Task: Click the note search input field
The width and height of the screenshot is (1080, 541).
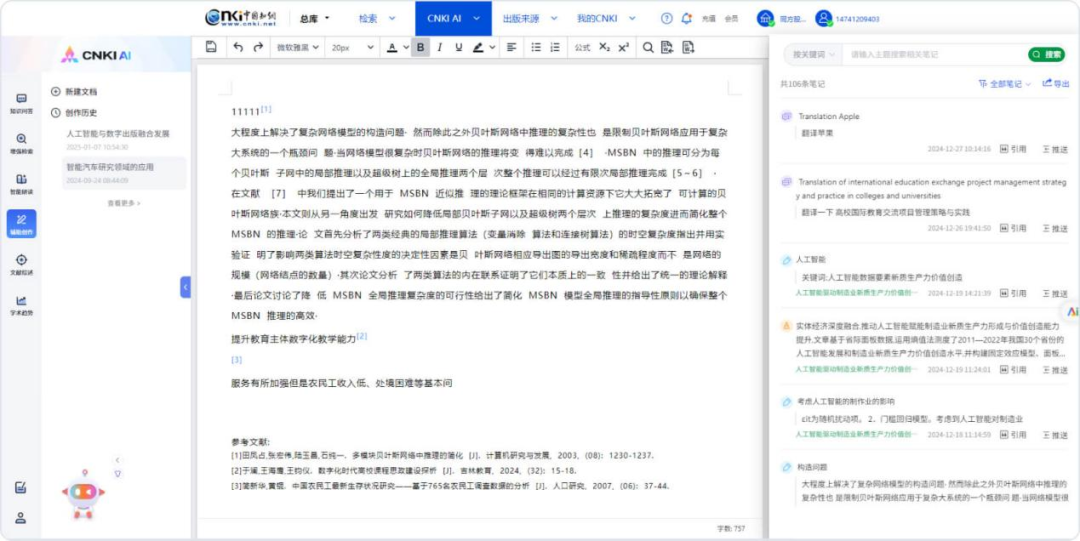Action: point(930,54)
